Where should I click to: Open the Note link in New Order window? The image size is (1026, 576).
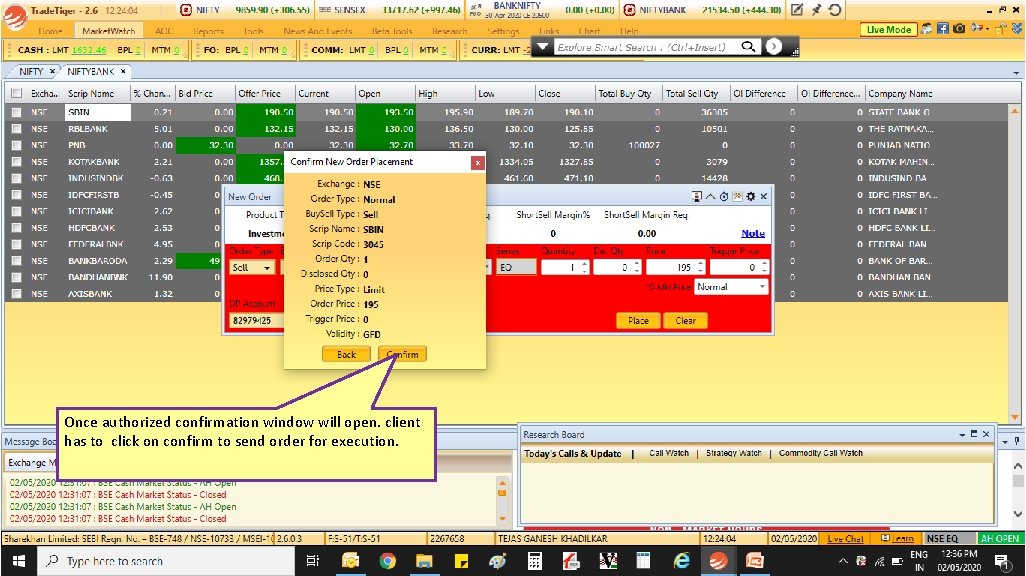[x=752, y=234]
